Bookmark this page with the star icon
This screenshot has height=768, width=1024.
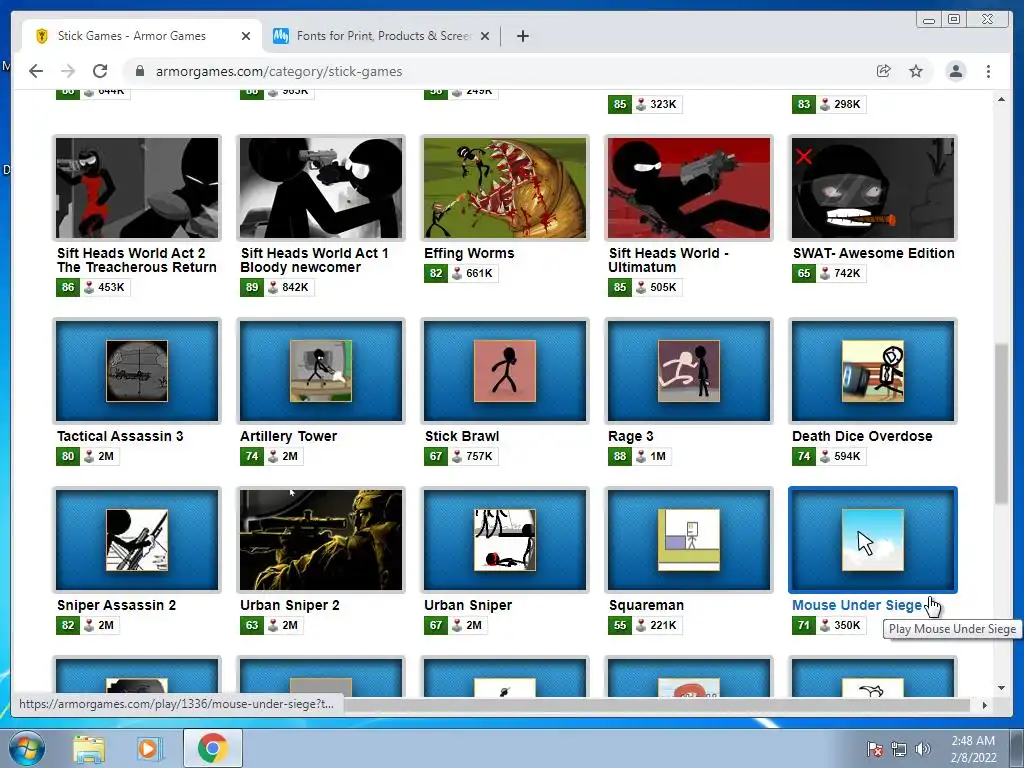point(916,71)
